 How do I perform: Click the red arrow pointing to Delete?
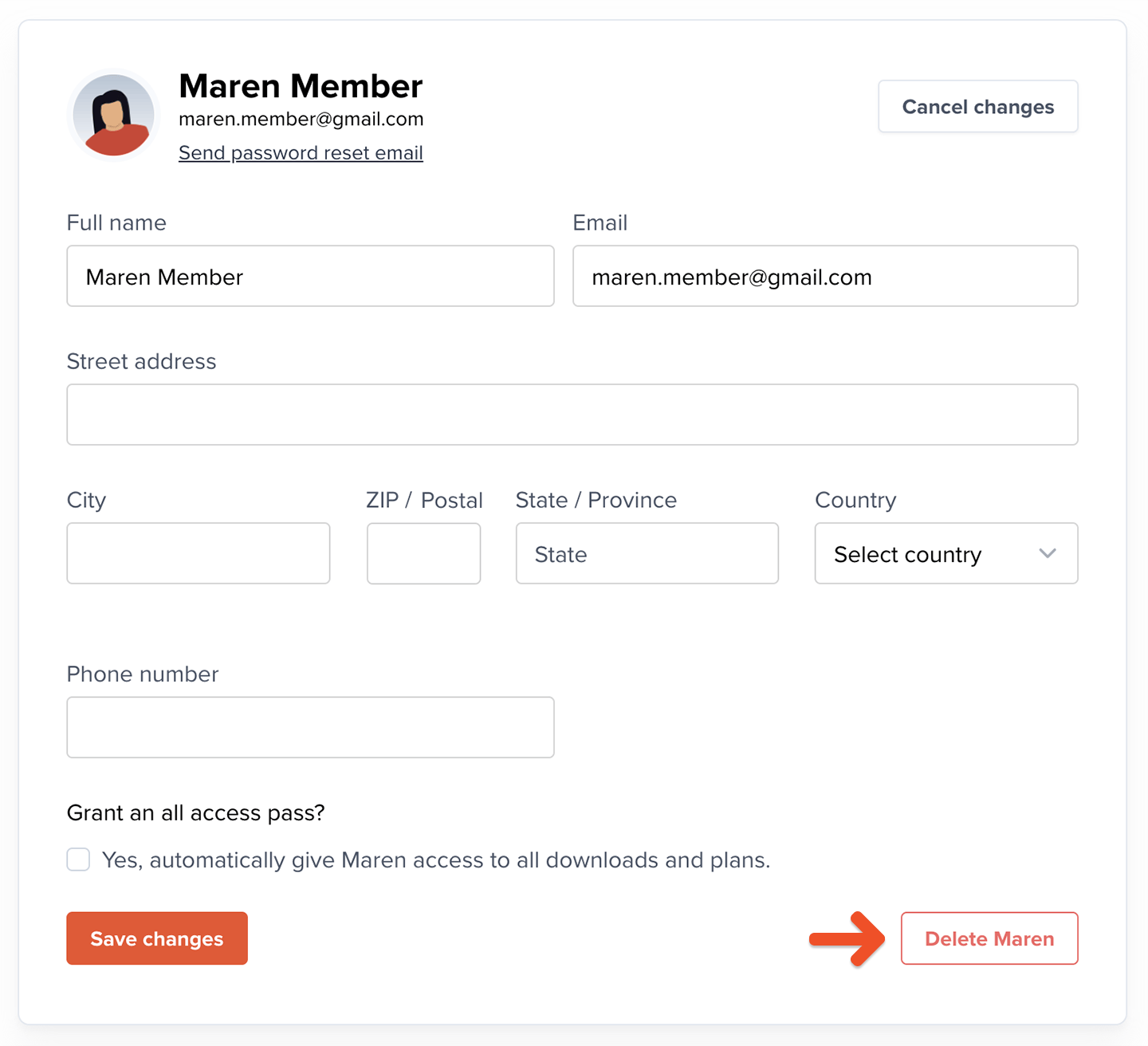[x=848, y=939]
